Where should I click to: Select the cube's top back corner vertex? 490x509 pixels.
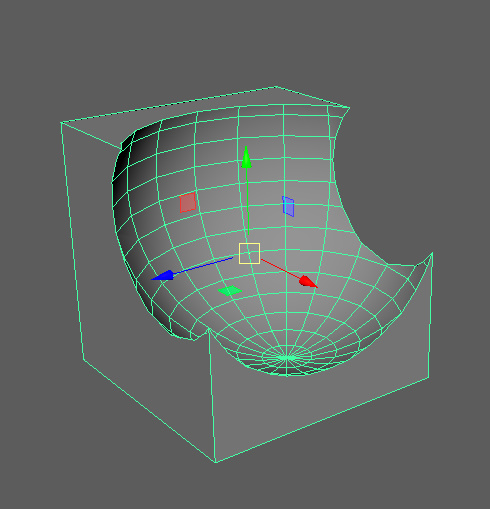(x=275, y=87)
